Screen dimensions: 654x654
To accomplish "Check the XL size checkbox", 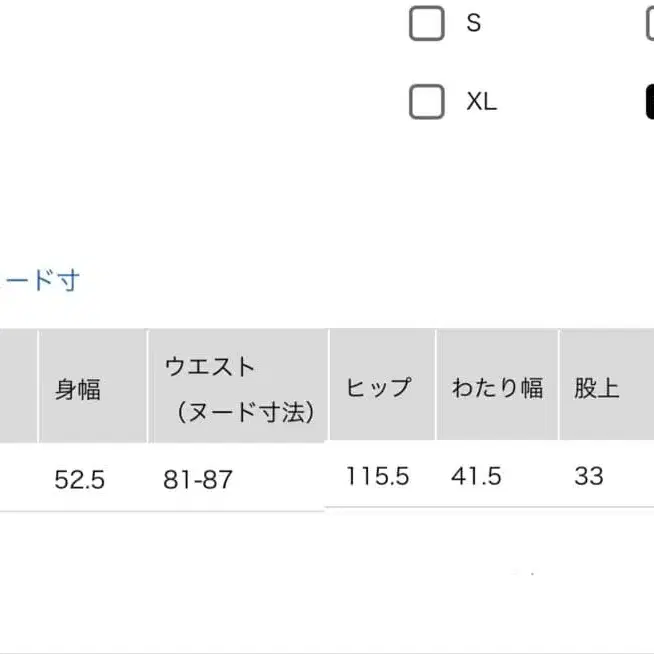I will (427, 101).
